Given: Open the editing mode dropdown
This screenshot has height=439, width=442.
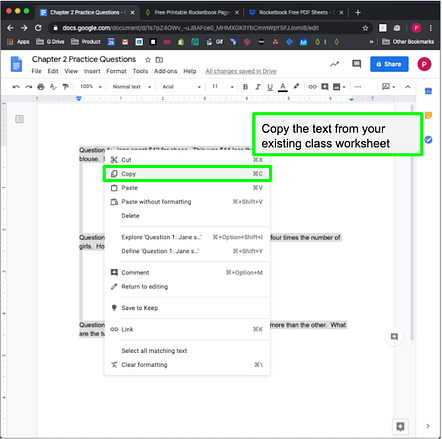Looking at the screenshot, I should pos(388,87).
